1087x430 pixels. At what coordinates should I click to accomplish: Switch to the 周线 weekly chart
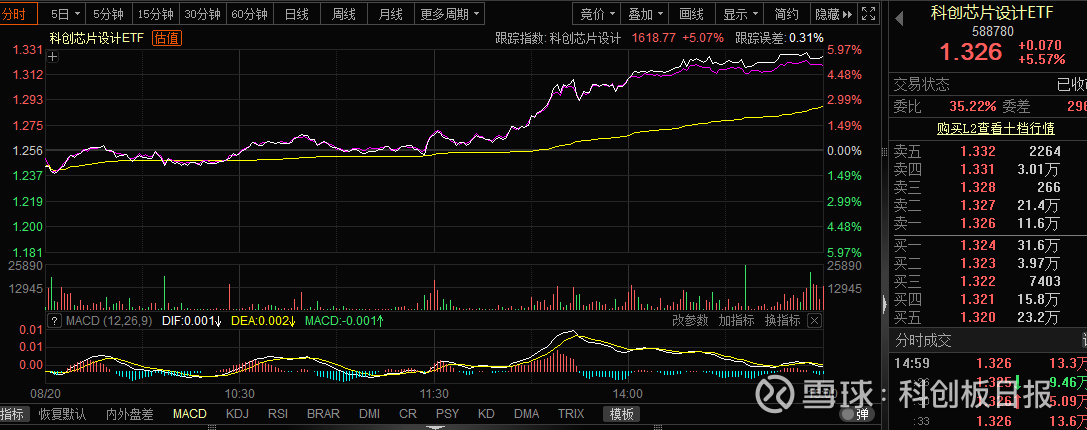[344, 14]
